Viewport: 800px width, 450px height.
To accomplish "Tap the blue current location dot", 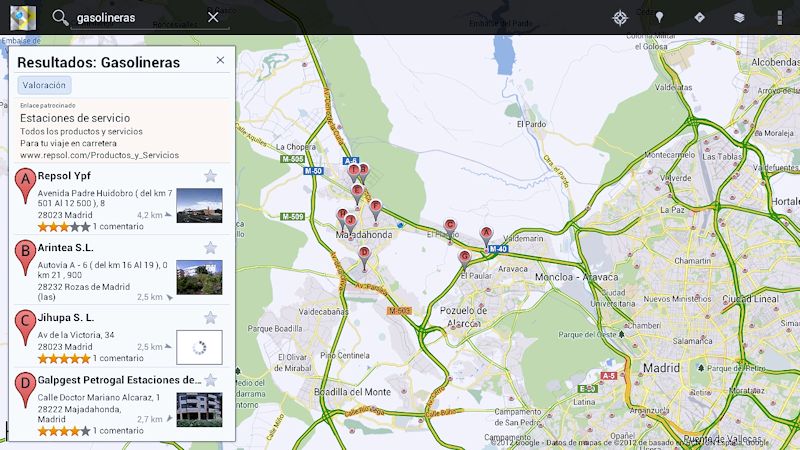I will (401, 224).
